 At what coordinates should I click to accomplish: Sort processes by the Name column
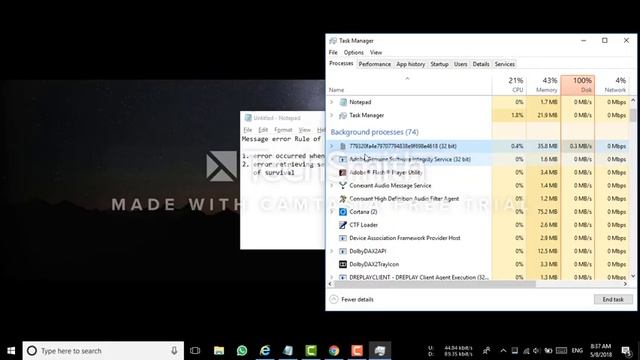pos(410,85)
